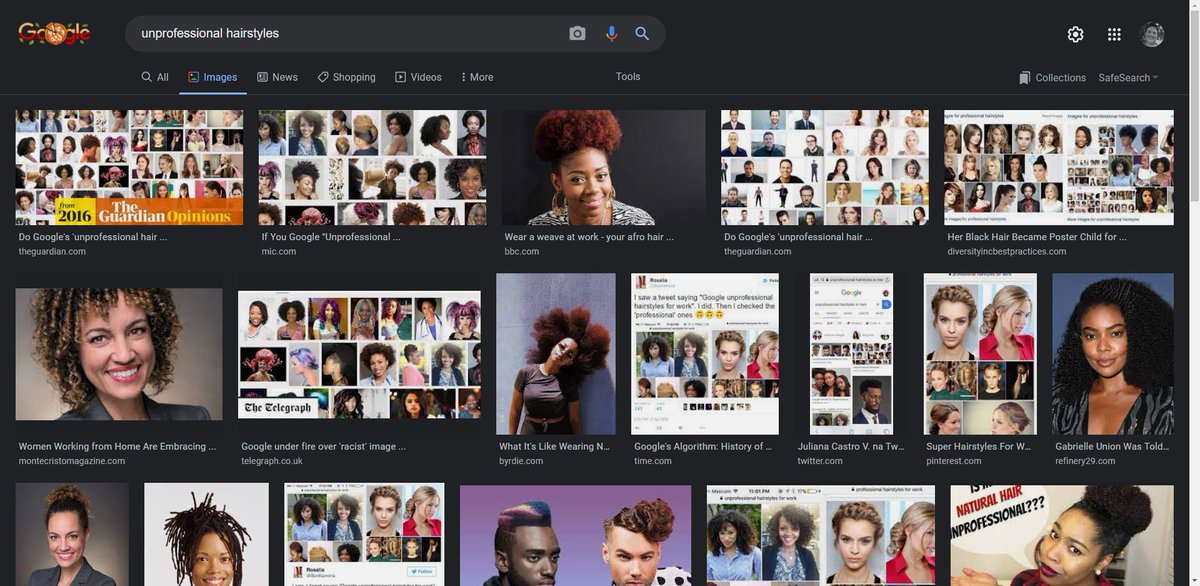Image resolution: width=1200 pixels, height=586 pixels.
Task: Switch to the Videos tab
Action: 418,77
